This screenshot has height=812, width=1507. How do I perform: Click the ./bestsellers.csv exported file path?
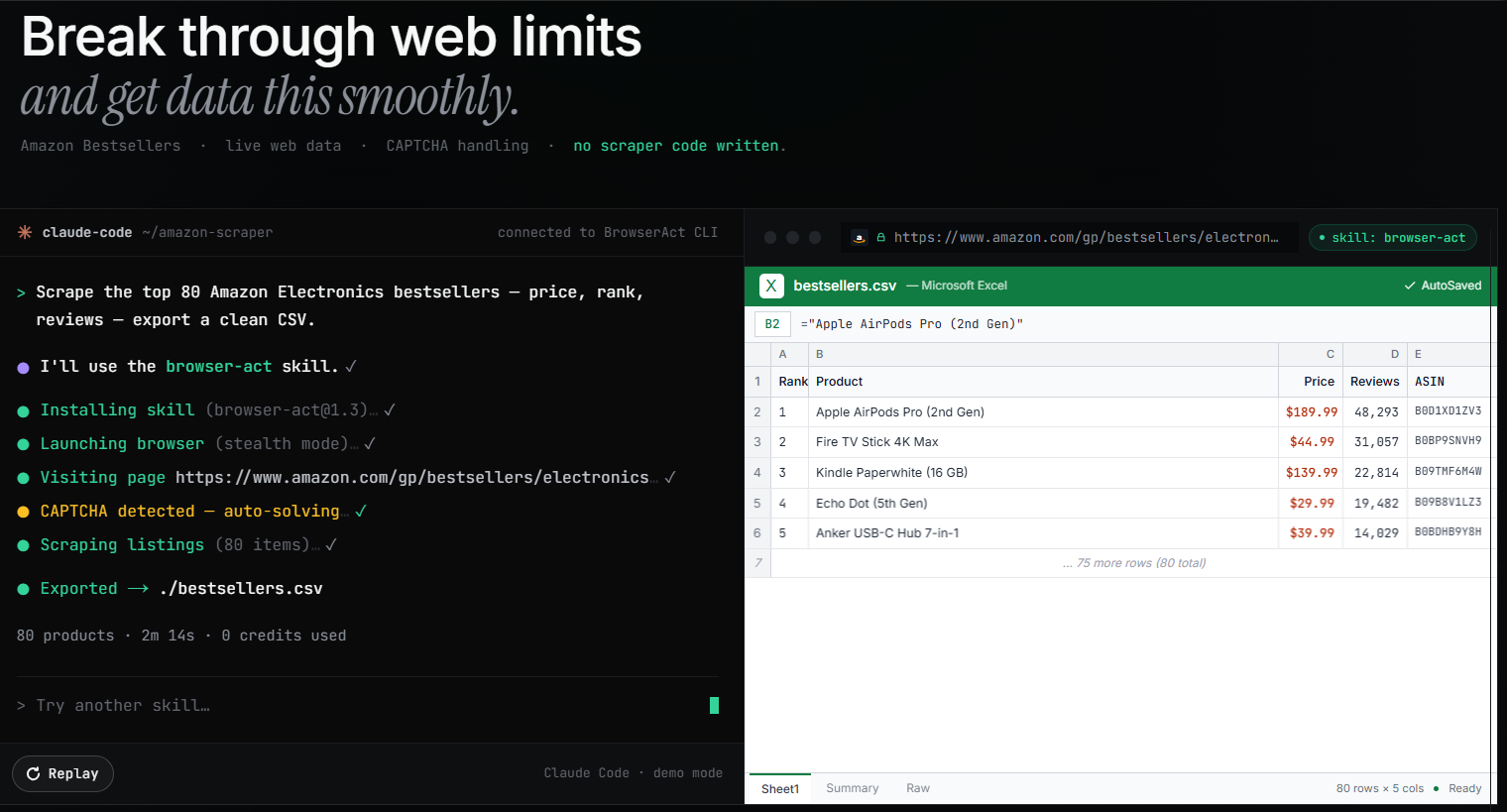241,589
